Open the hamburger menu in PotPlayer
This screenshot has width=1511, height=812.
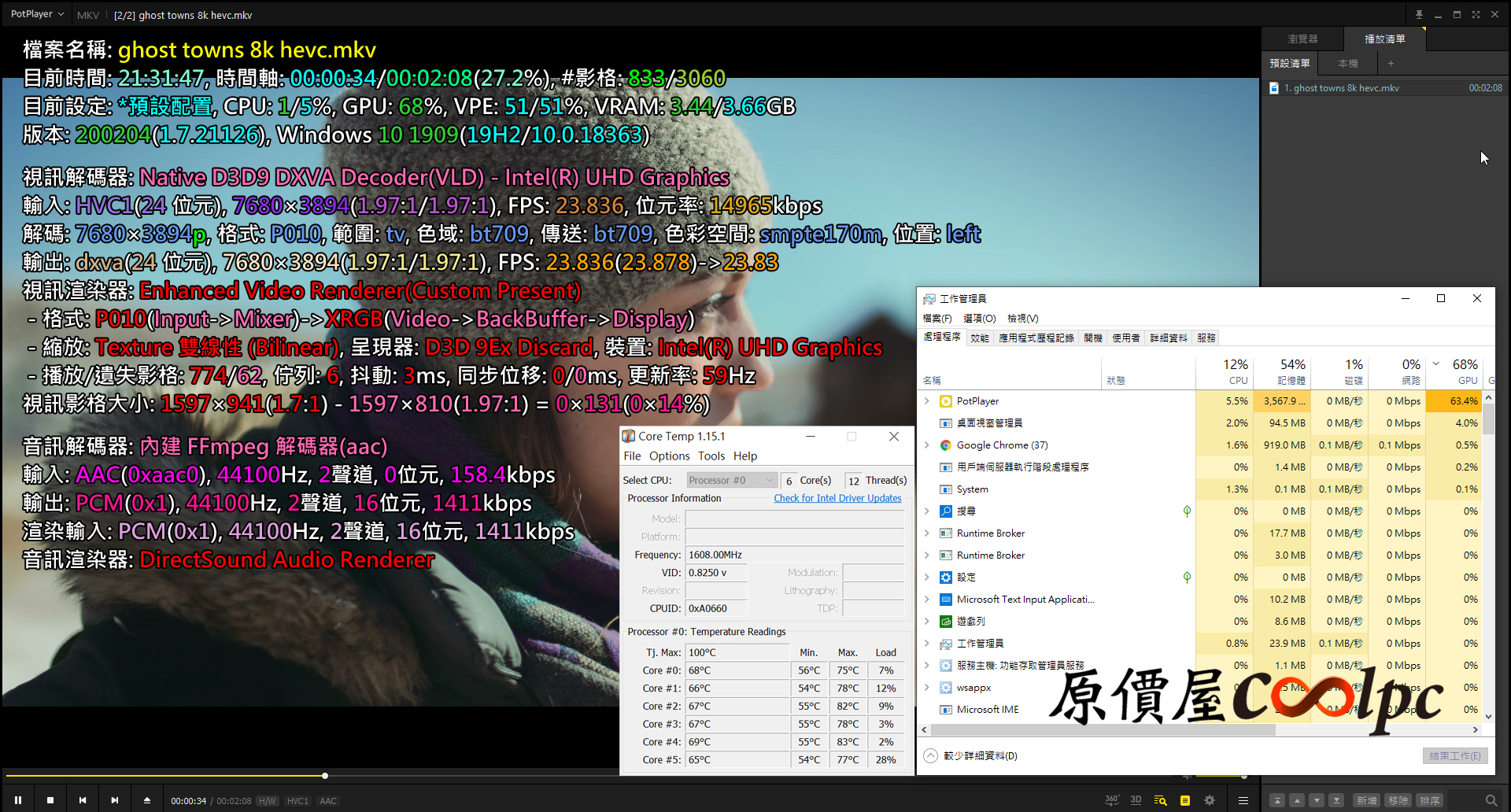pyautogui.click(x=1243, y=800)
